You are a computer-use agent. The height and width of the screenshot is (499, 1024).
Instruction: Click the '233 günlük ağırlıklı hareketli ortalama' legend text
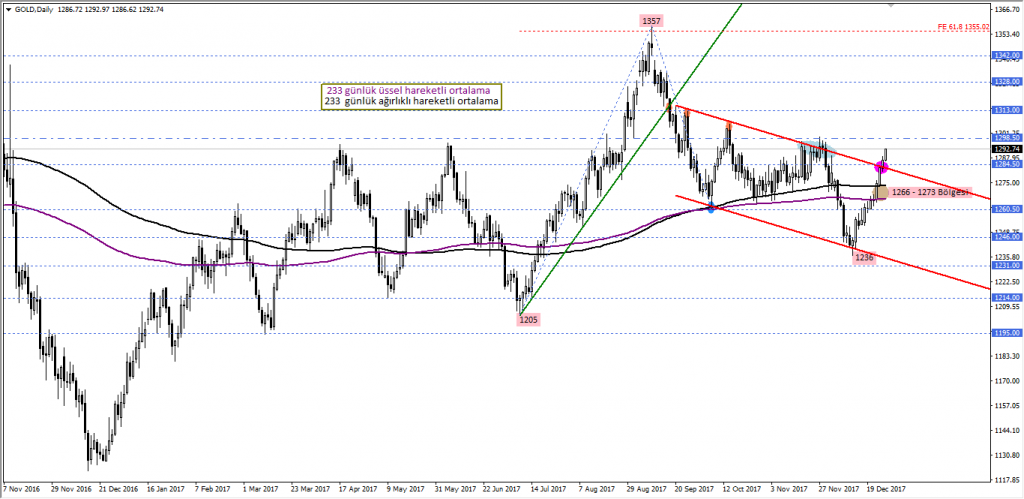pyautogui.click(x=411, y=102)
